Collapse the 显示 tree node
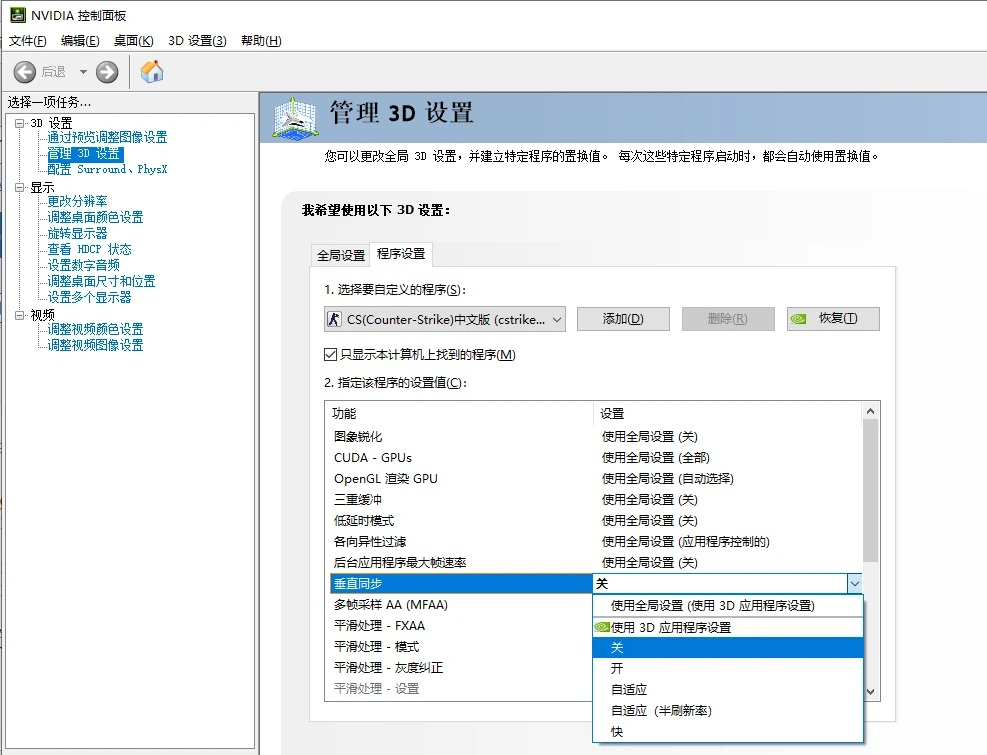This screenshot has width=987, height=755. click(20, 187)
